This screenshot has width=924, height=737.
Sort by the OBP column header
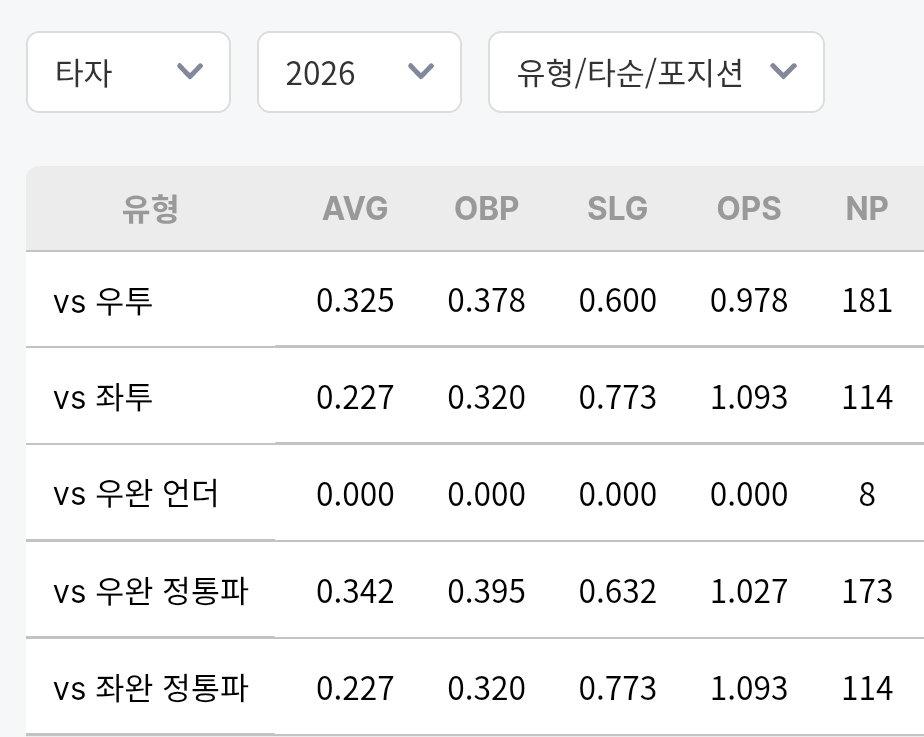pyautogui.click(x=486, y=209)
